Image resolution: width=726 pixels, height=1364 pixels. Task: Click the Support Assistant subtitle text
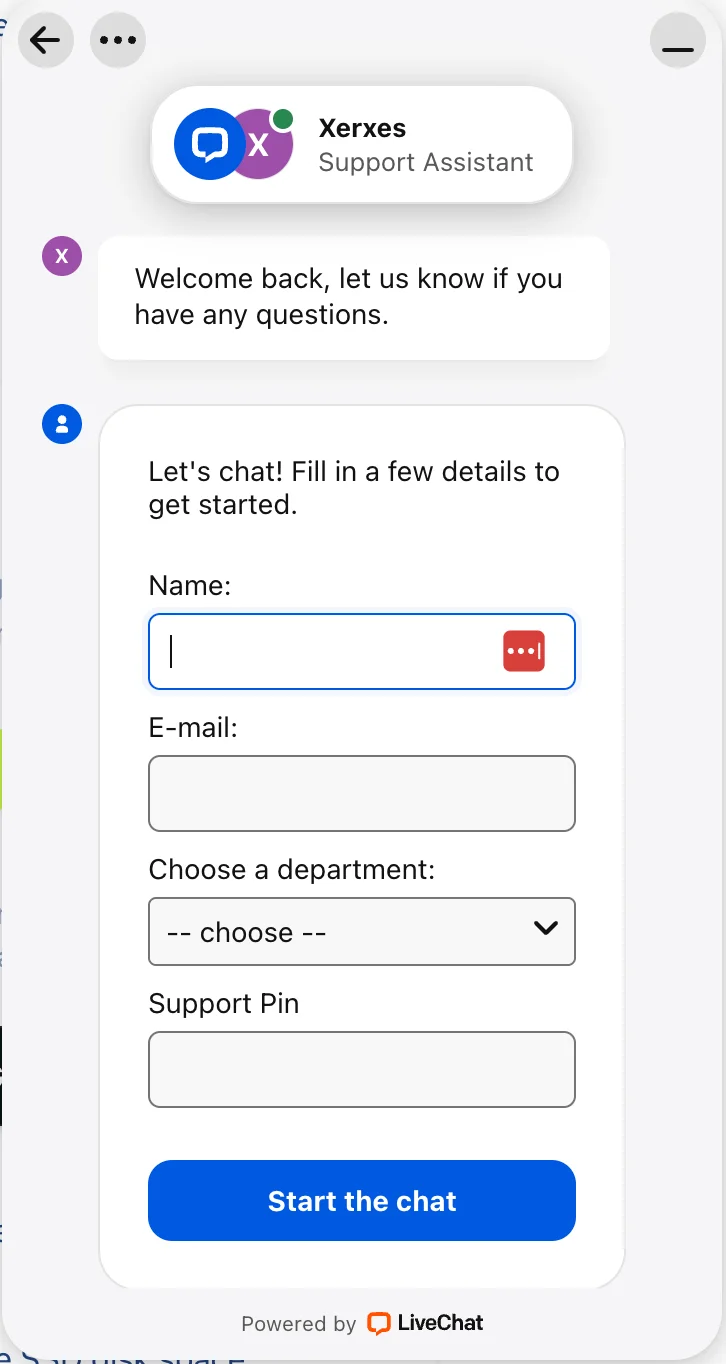pos(426,162)
